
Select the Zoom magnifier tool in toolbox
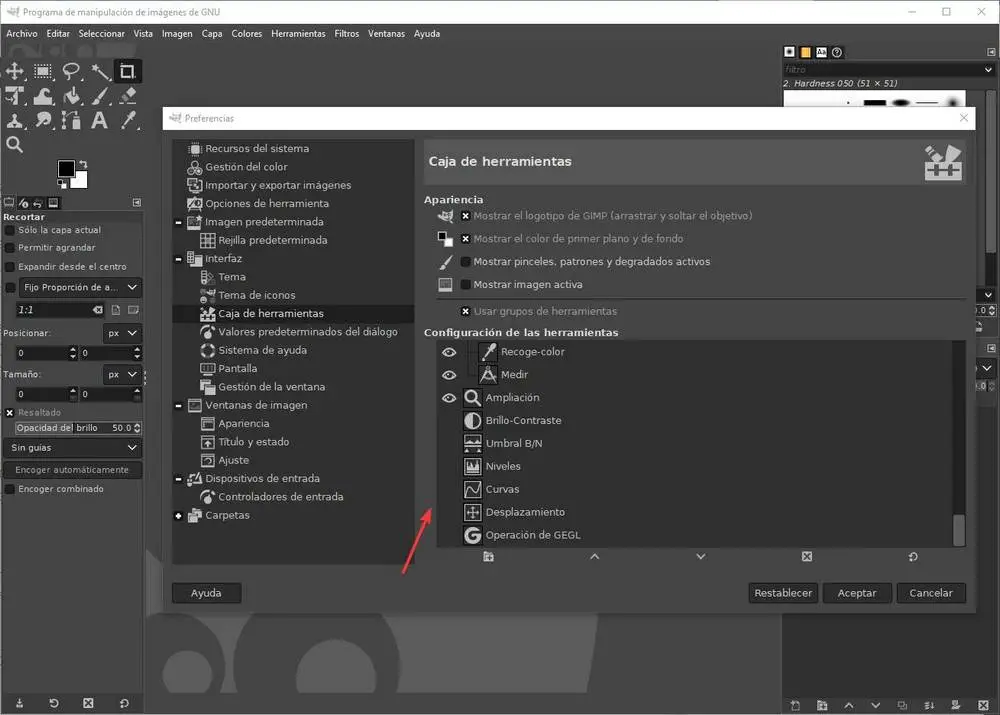[15, 145]
